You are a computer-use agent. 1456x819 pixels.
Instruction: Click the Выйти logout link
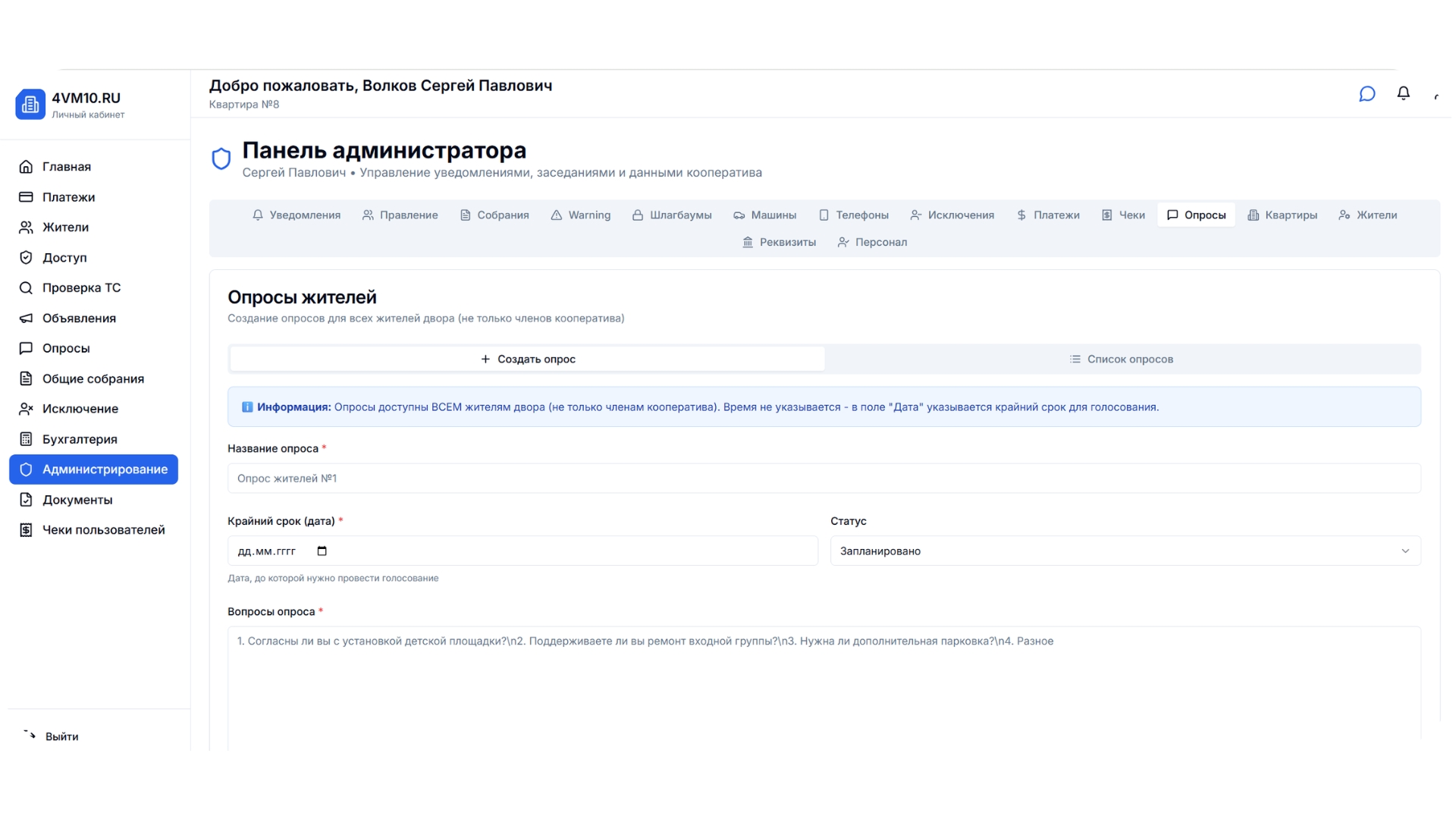tap(61, 736)
